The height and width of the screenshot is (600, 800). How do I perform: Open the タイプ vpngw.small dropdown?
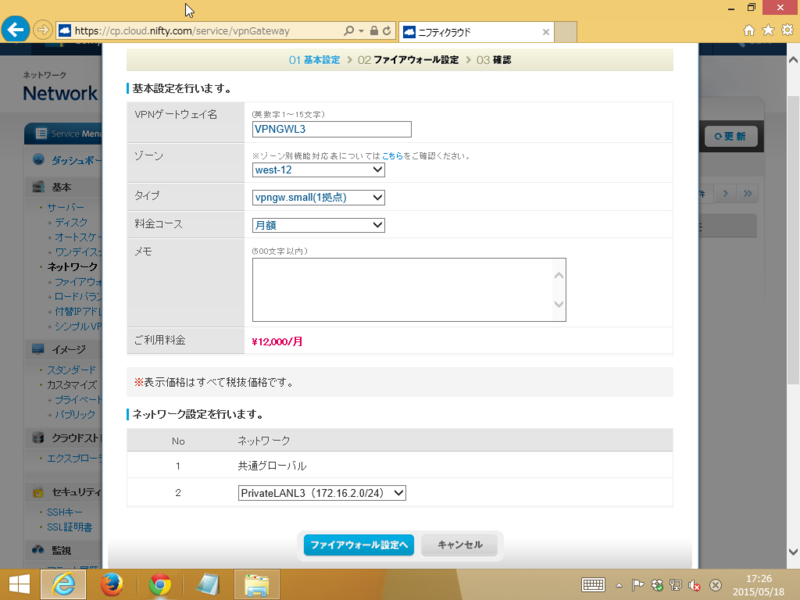[318, 197]
